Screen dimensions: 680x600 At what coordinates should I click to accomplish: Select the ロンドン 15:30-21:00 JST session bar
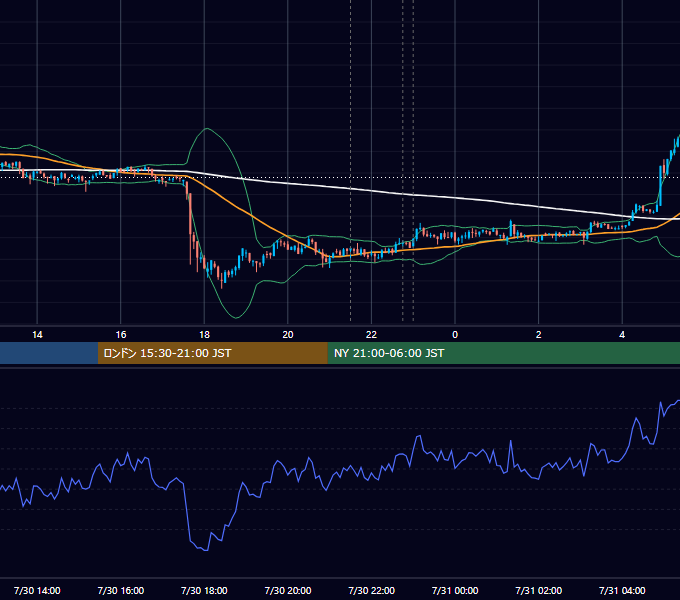point(212,353)
